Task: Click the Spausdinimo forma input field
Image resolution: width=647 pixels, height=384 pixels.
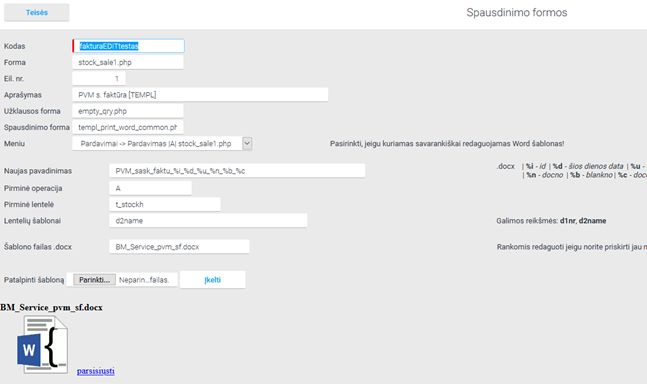Action: [128, 127]
